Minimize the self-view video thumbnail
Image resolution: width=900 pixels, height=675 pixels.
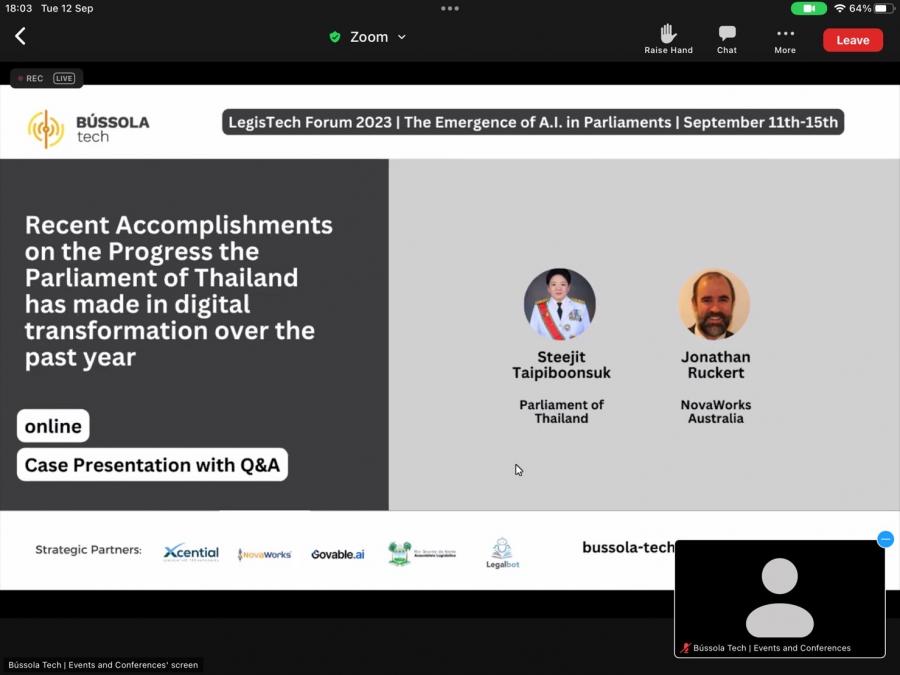point(885,540)
